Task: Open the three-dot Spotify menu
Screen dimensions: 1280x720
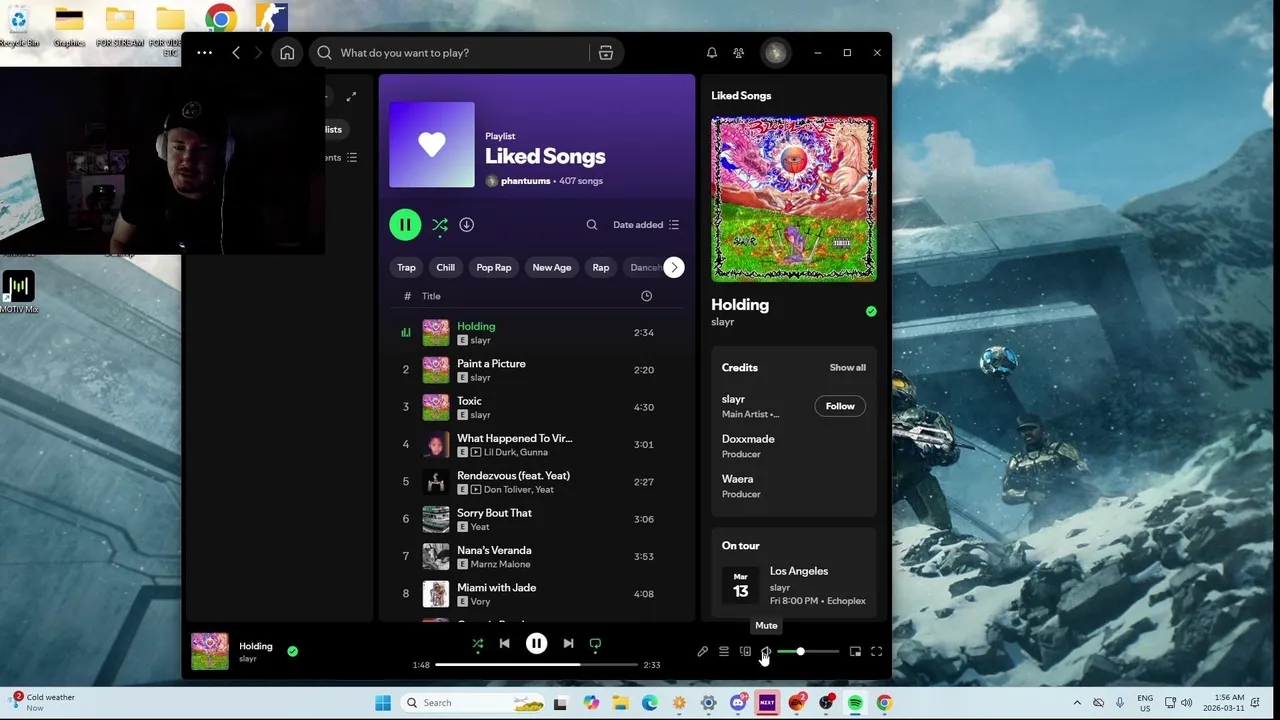Action: coord(204,53)
